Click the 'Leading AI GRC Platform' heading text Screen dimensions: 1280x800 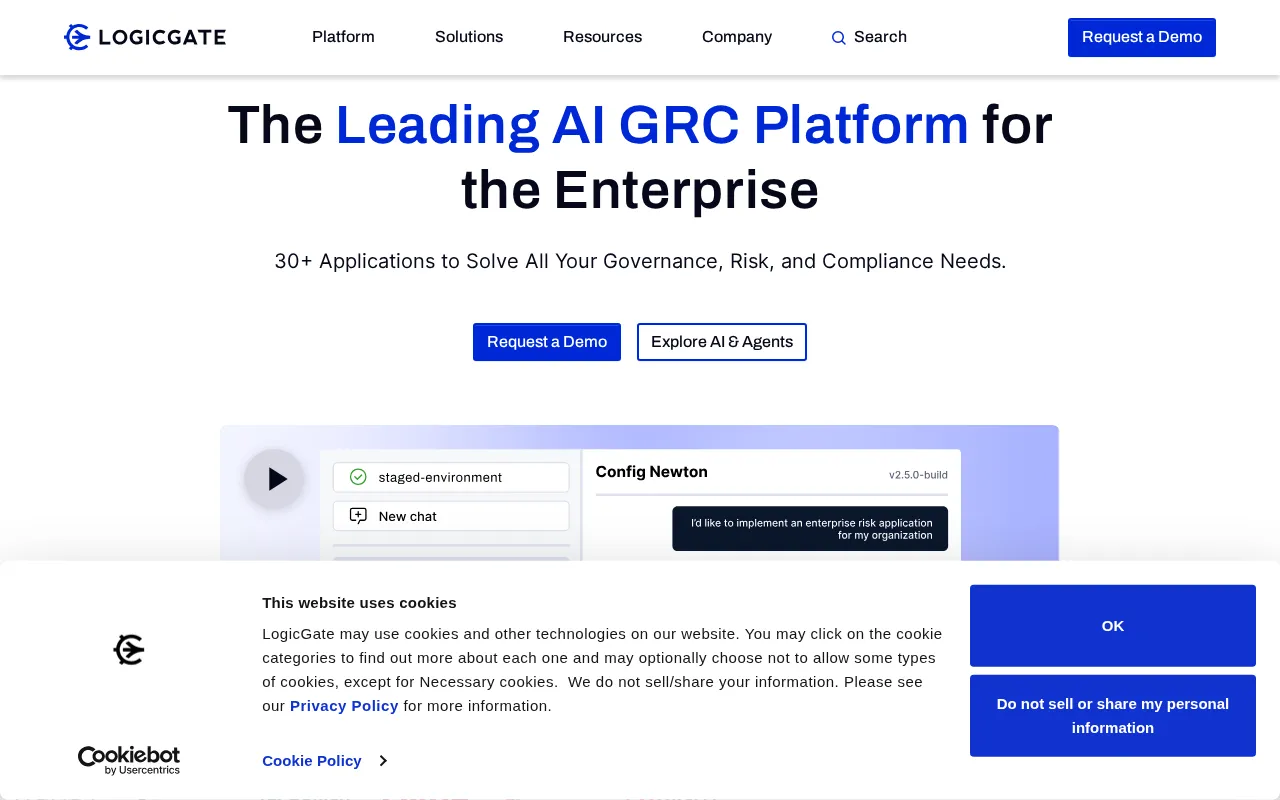tap(652, 125)
